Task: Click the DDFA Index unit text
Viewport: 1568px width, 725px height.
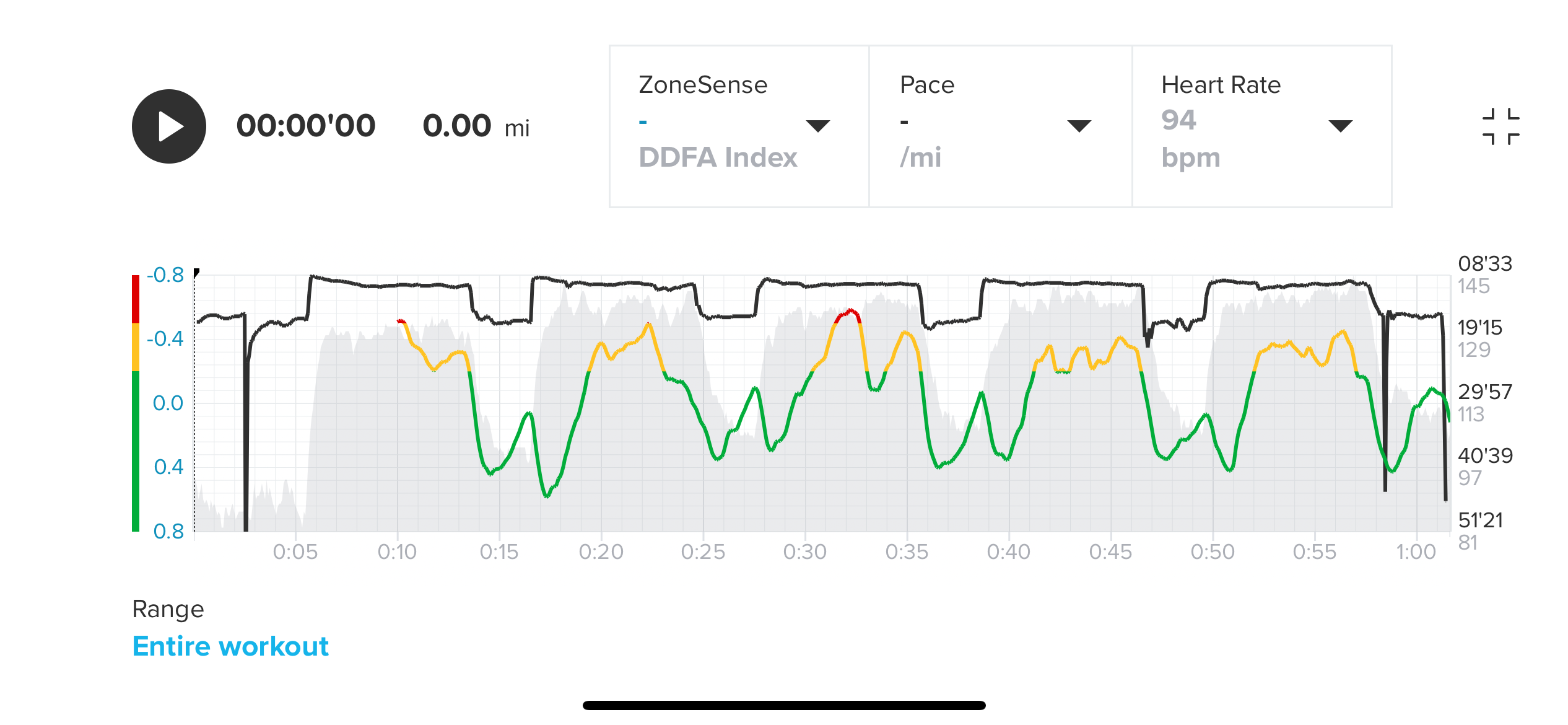Action: [x=718, y=157]
